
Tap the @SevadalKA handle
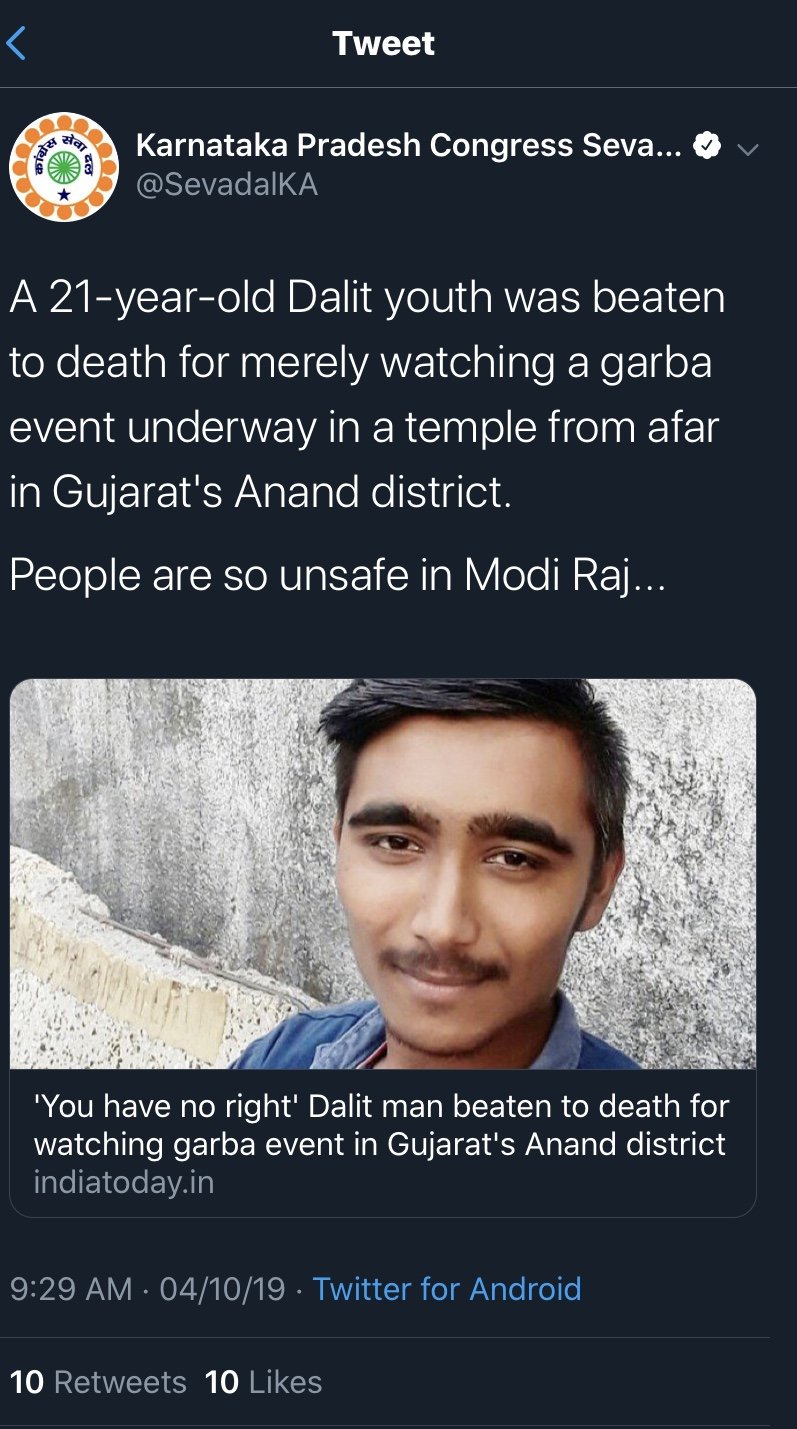[226, 185]
